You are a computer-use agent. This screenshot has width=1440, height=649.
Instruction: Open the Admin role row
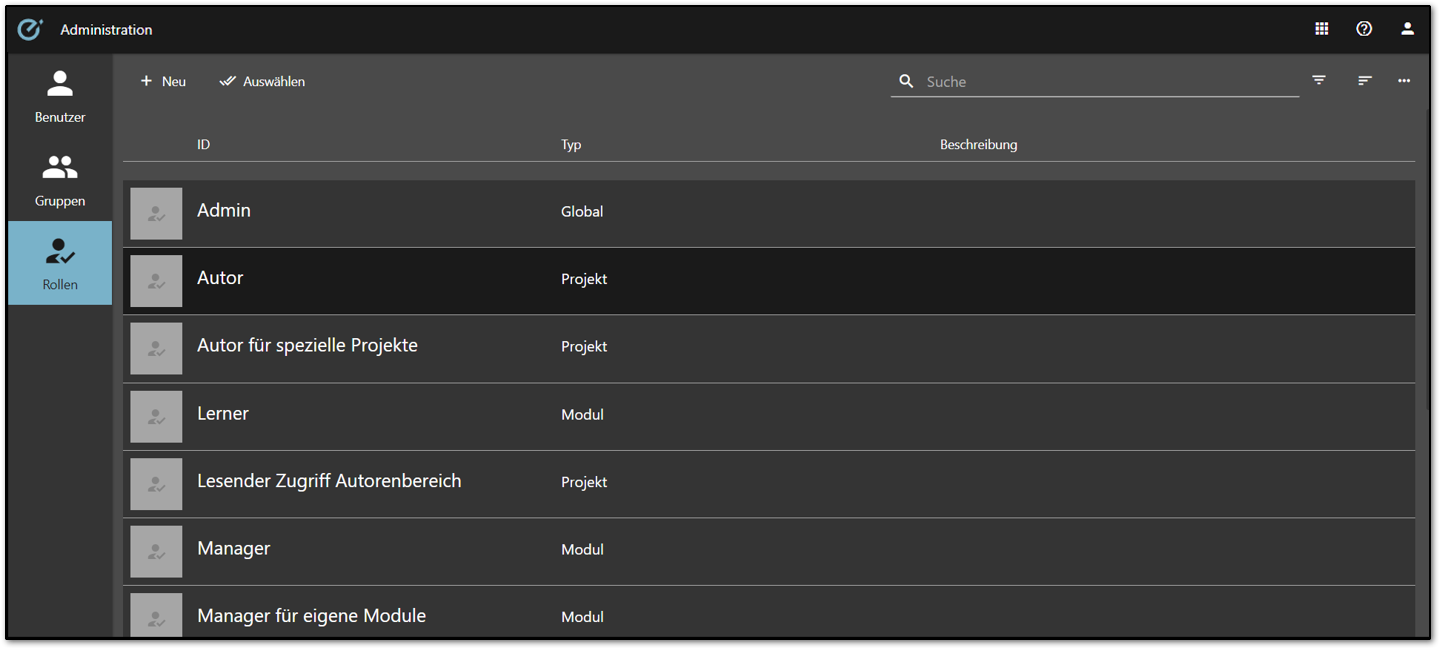(769, 213)
